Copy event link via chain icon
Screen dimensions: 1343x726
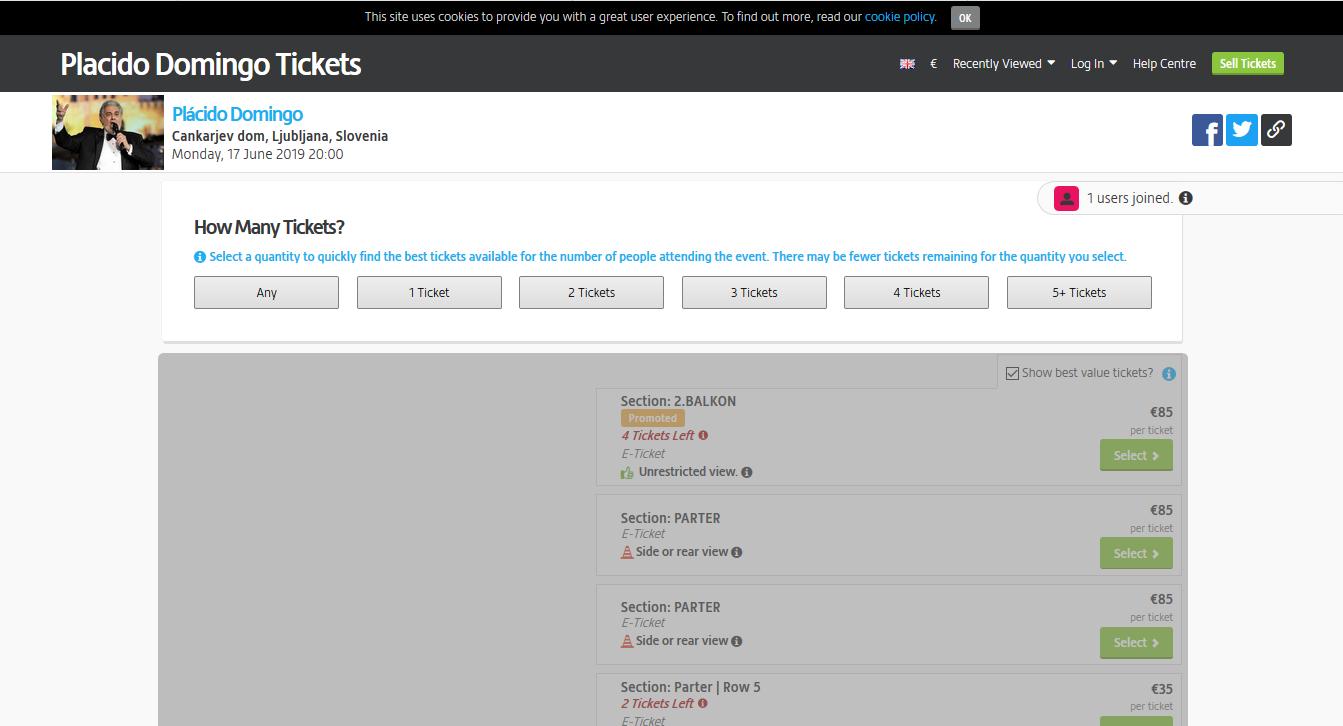(1276, 130)
